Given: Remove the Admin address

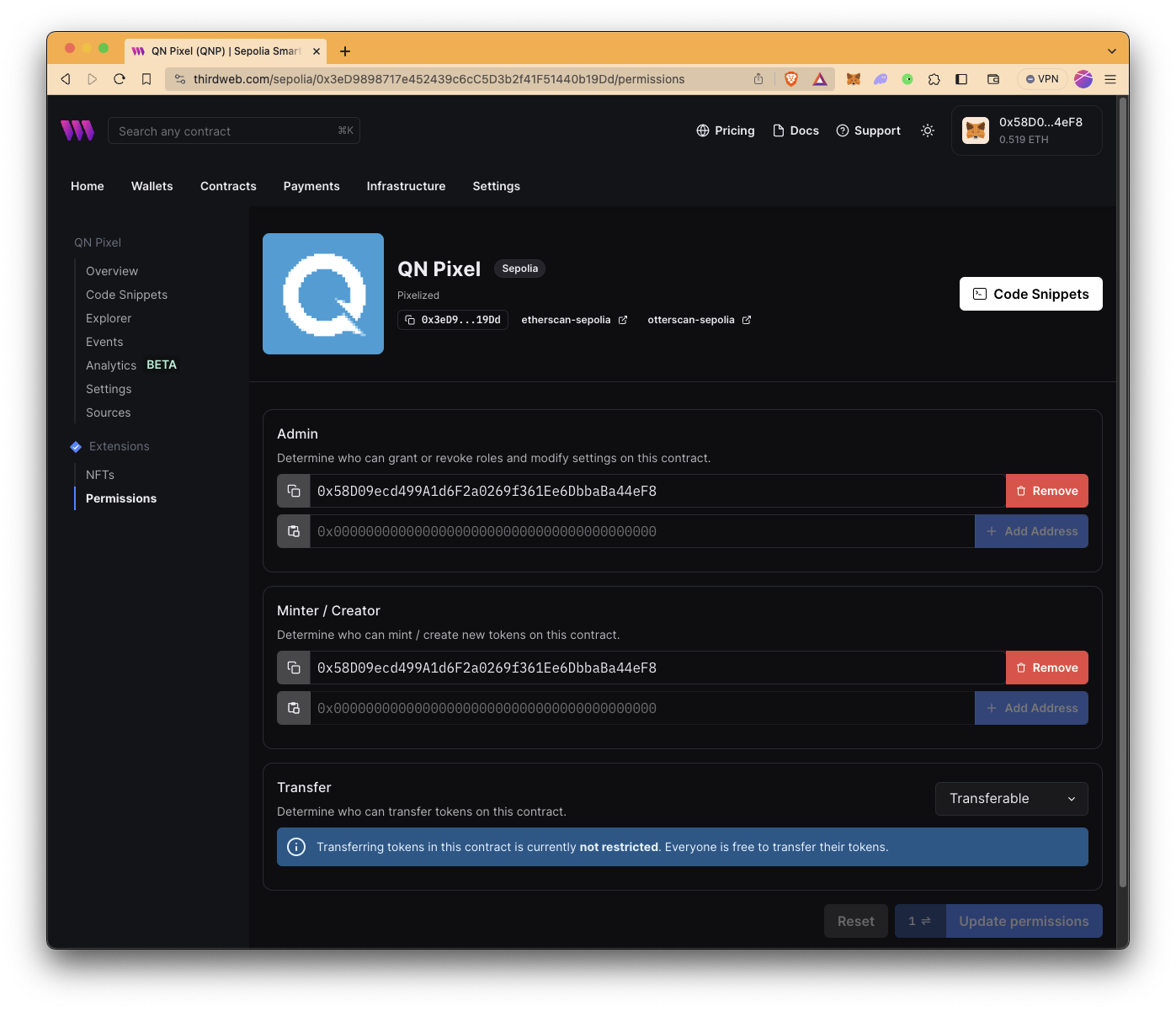Looking at the screenshot, I should (1047, 491).
